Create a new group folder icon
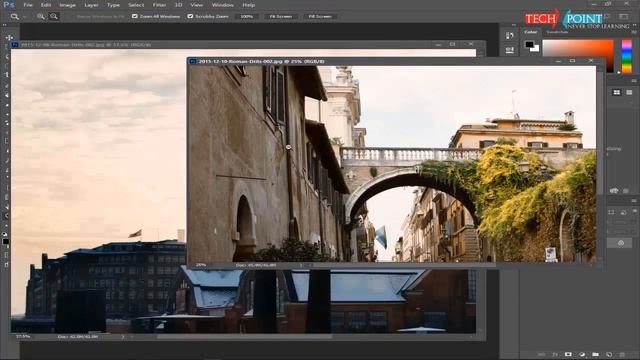640x360 pixels. (x=596, y=355)
